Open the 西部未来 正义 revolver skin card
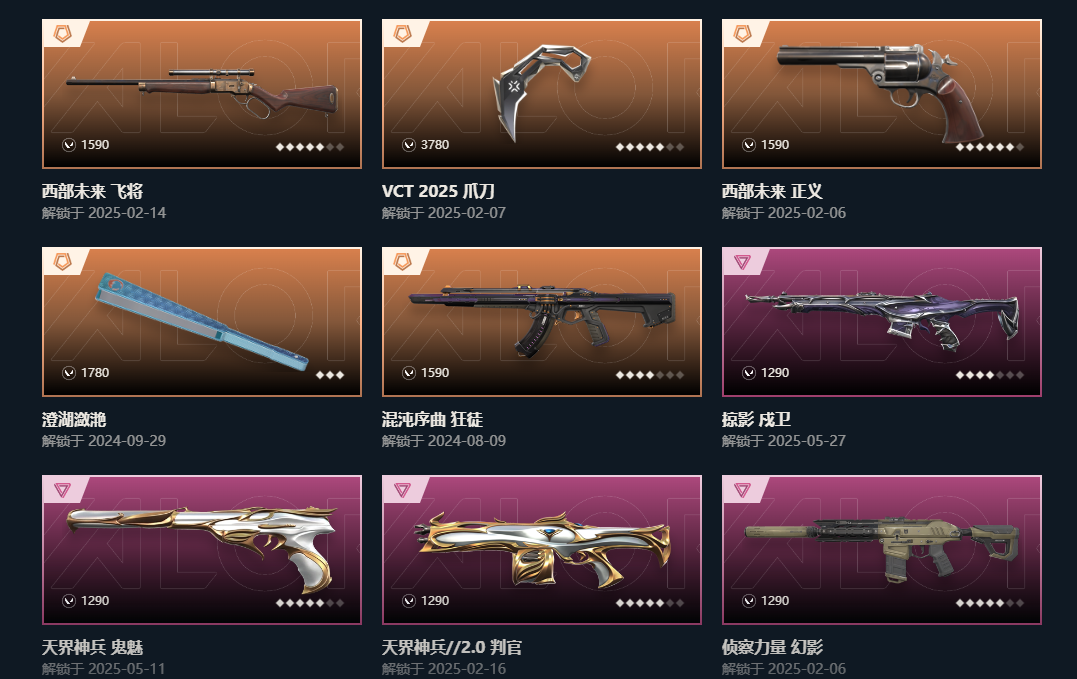 click(882, 94)
